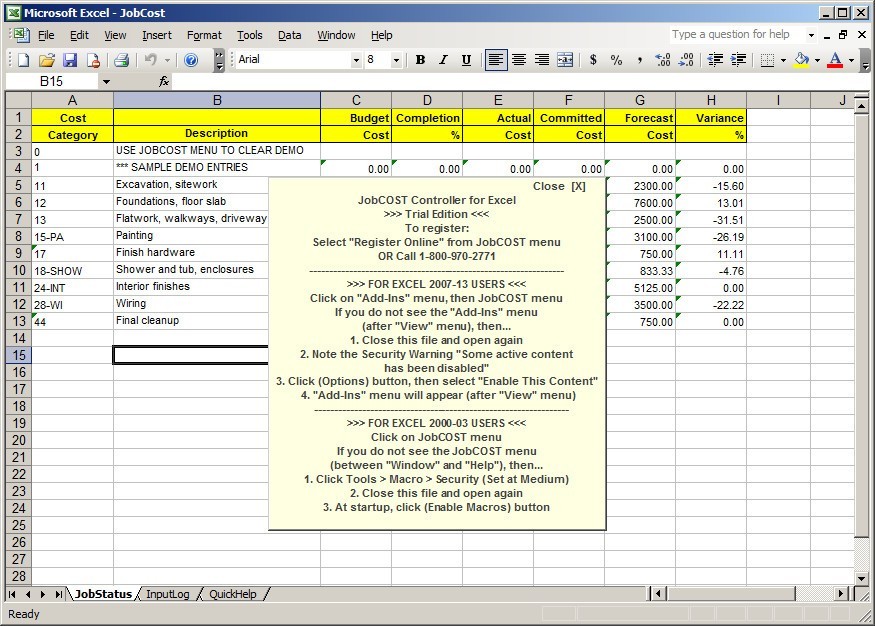875x626 pixels.
Task: Toggle Bold formatting
Action: [x=421, y=60]
